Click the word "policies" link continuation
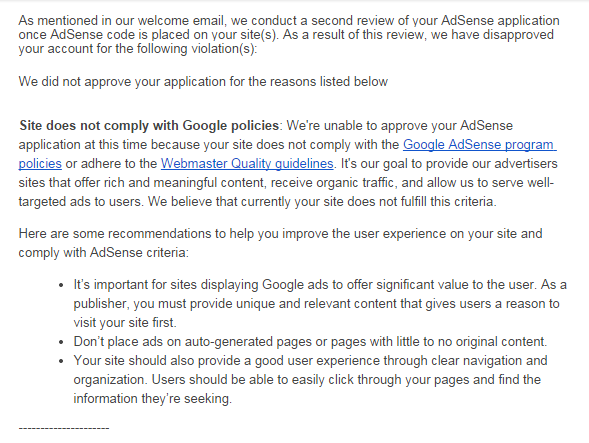The image size is (589, 443). (40, 163)
